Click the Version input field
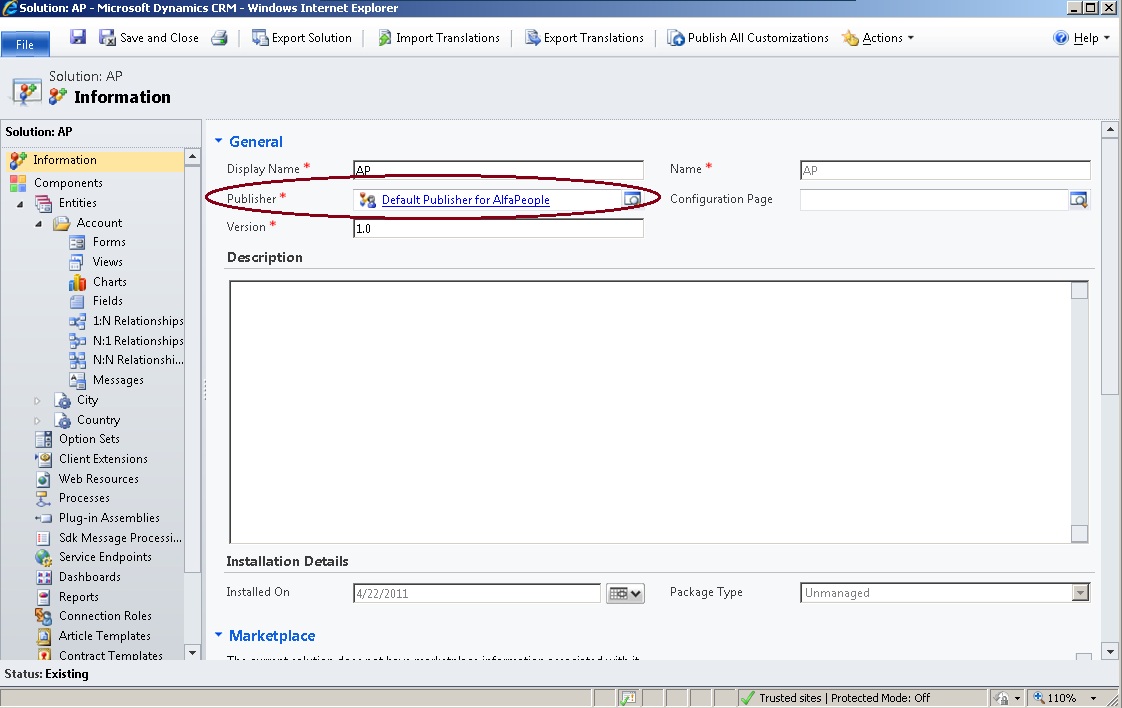 tap(498, 228)
